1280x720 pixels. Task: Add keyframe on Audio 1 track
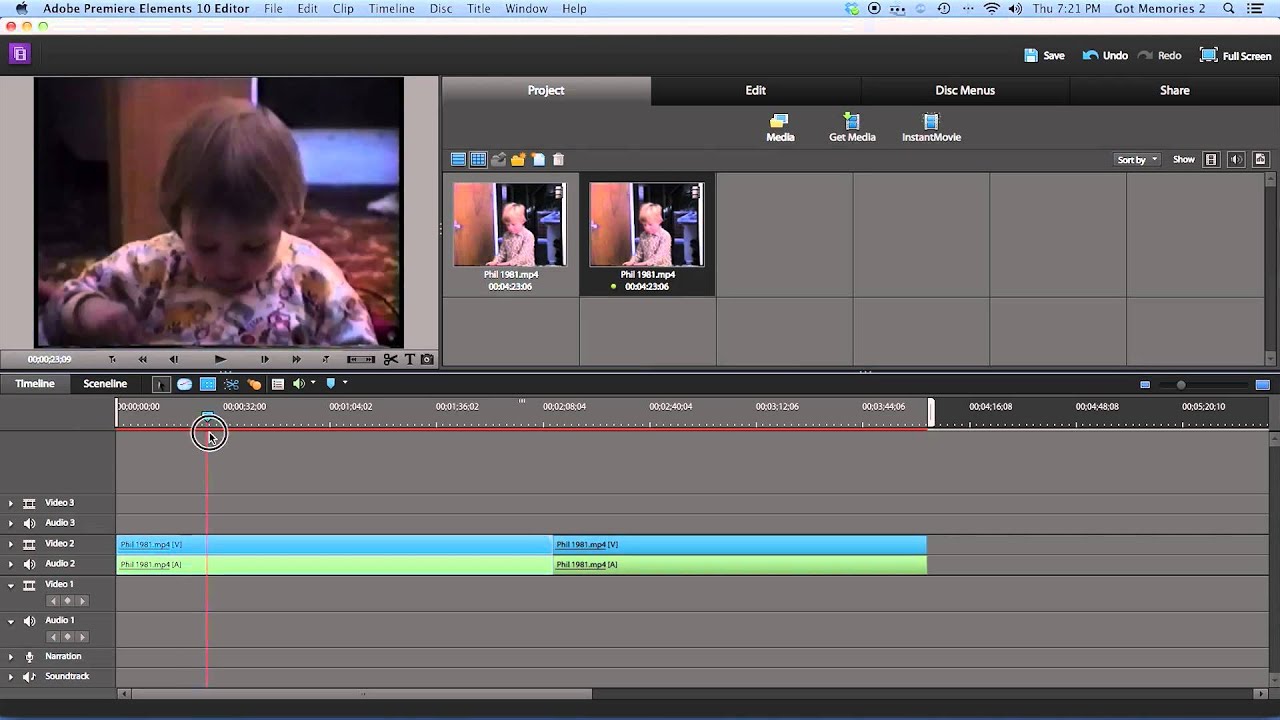67,637
